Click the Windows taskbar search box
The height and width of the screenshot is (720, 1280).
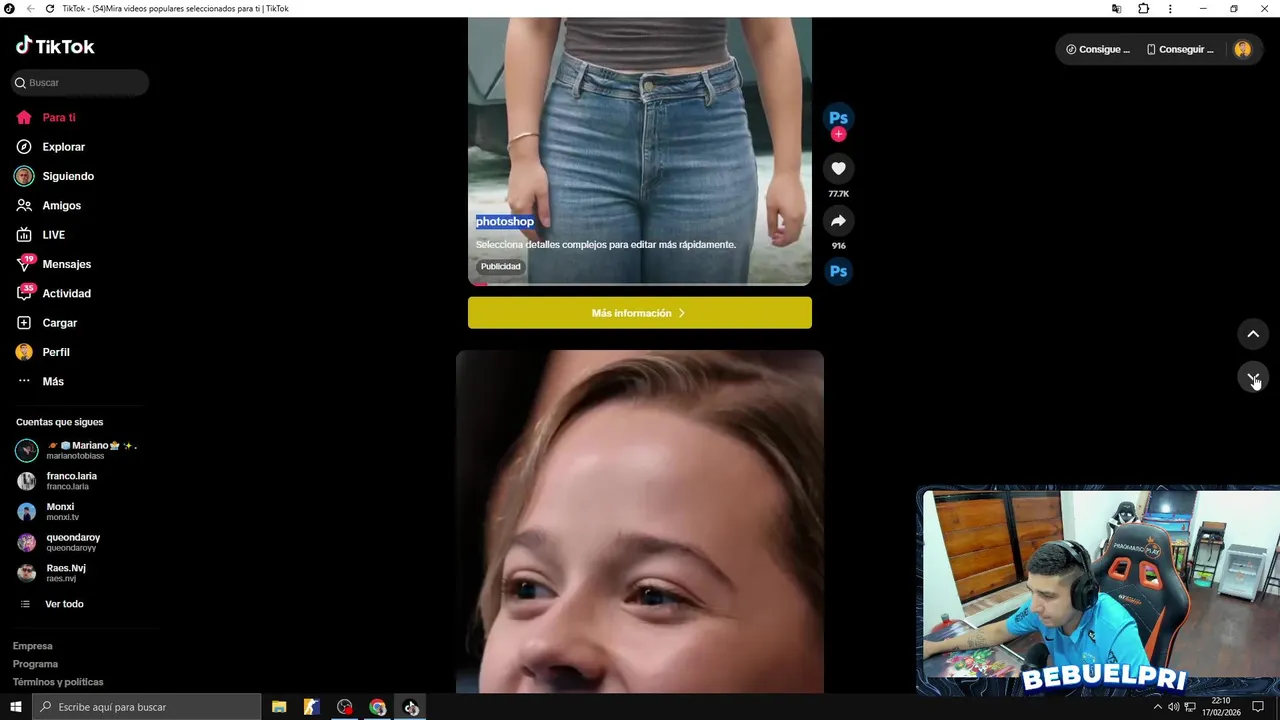pos(147,707)
